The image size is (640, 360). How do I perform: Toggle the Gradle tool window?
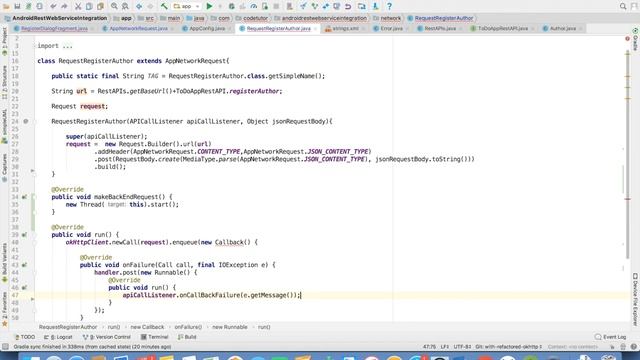tap(635, 40)
